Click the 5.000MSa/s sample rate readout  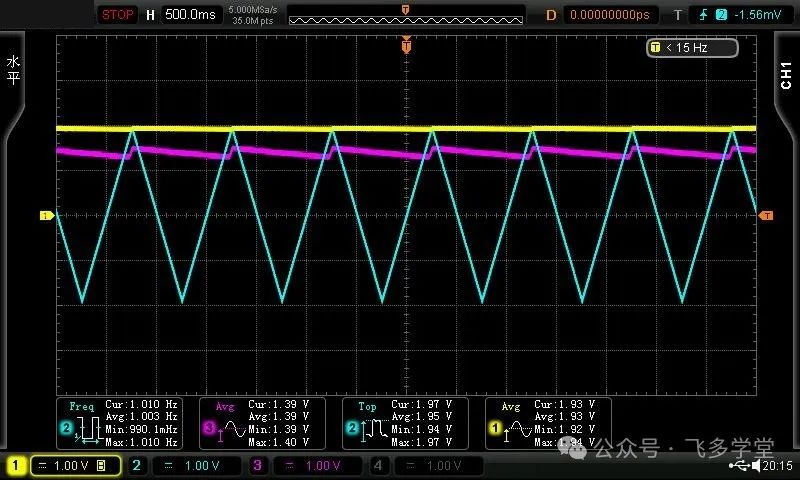coord(253,10)
